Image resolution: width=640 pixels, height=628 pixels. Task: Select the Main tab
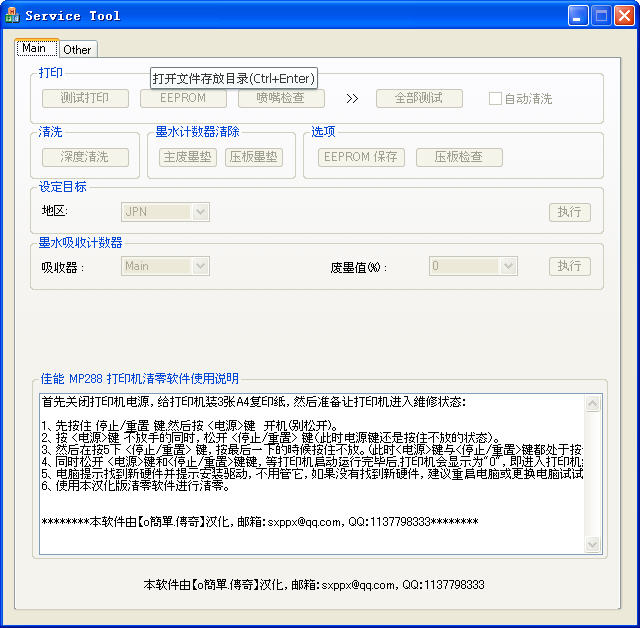pos(34,48)
